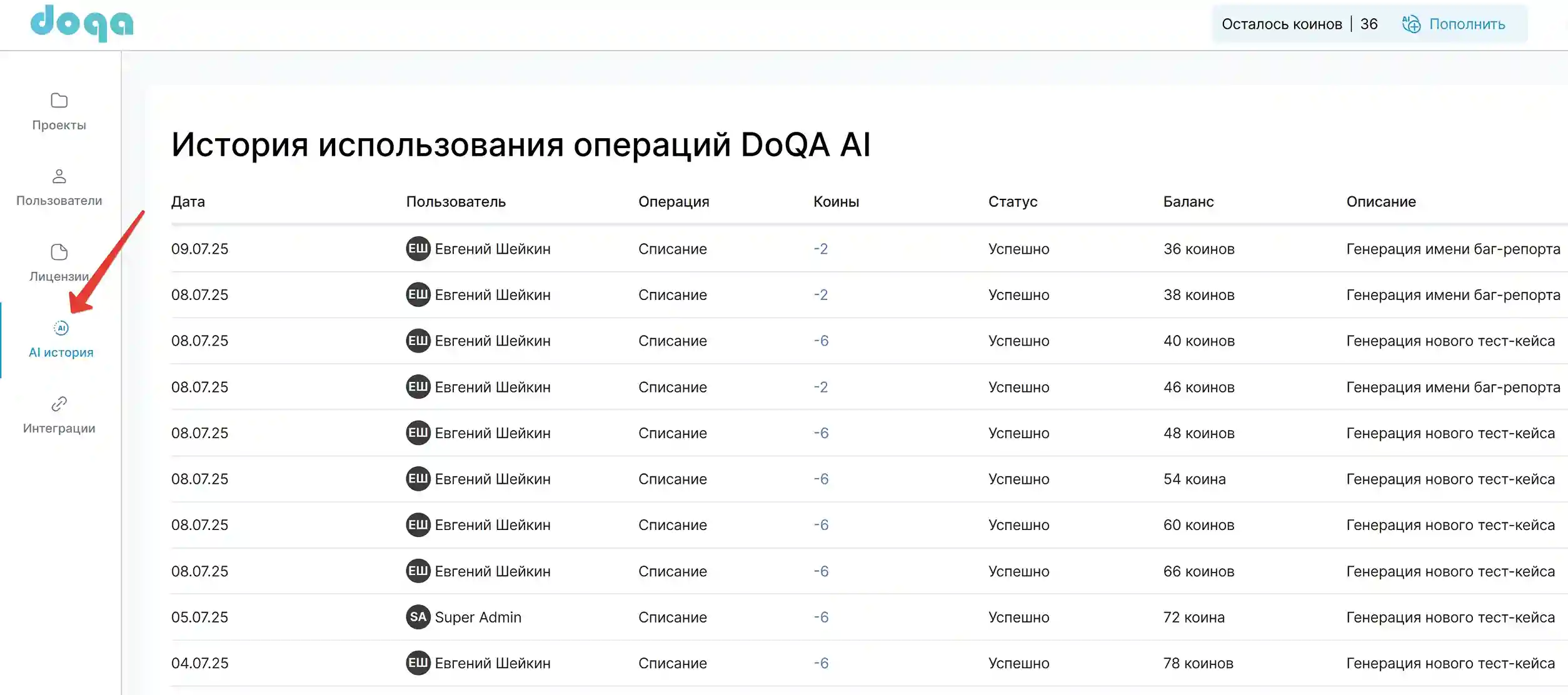1568x695 pixels.
Task: Click the SA avatar for Super Admin
Action: (x=418, y=617)
